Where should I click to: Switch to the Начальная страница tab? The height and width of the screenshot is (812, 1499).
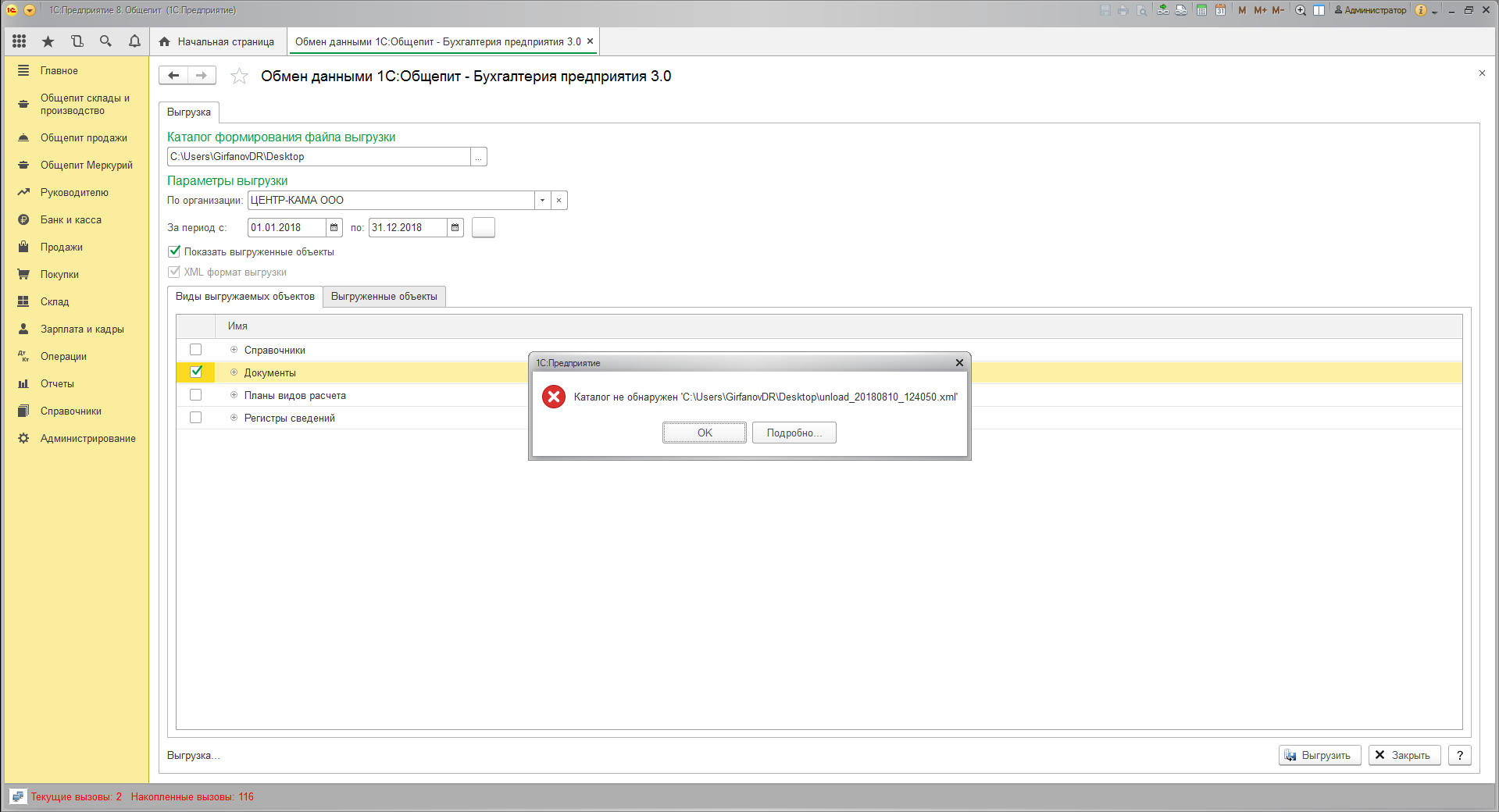pos(217,41)
